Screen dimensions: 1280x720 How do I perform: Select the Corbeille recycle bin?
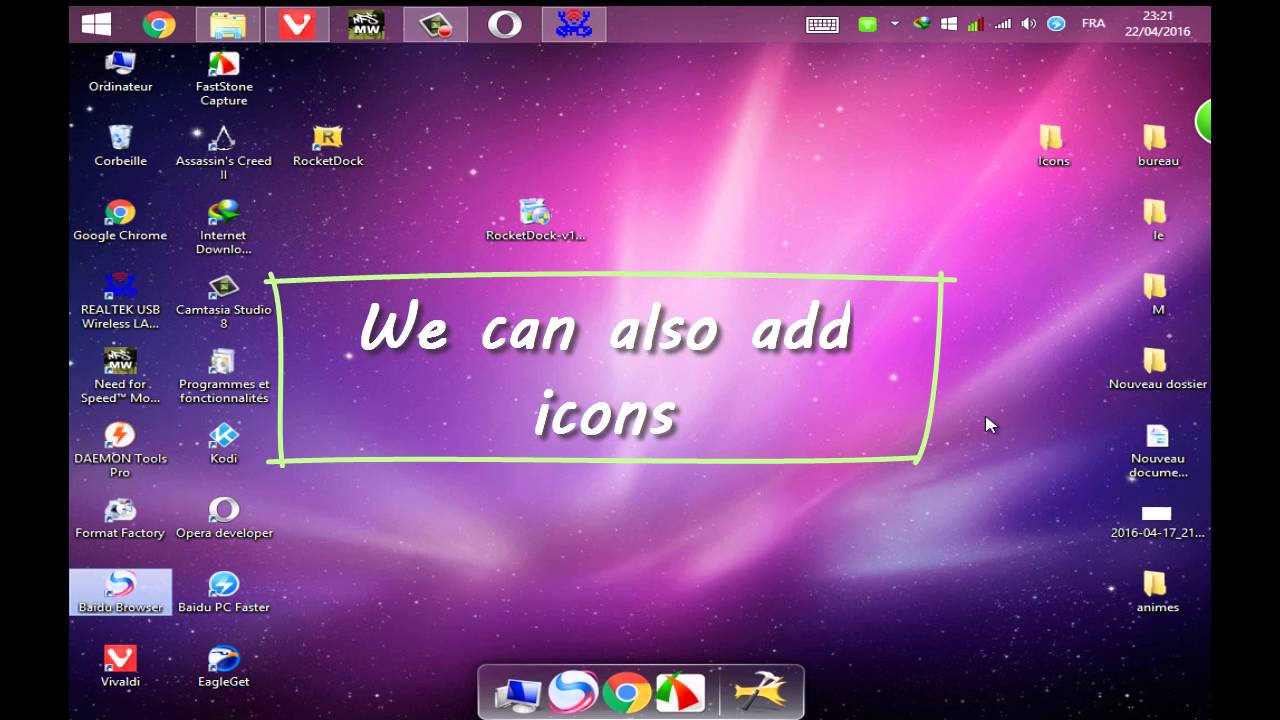coord(120,145)
